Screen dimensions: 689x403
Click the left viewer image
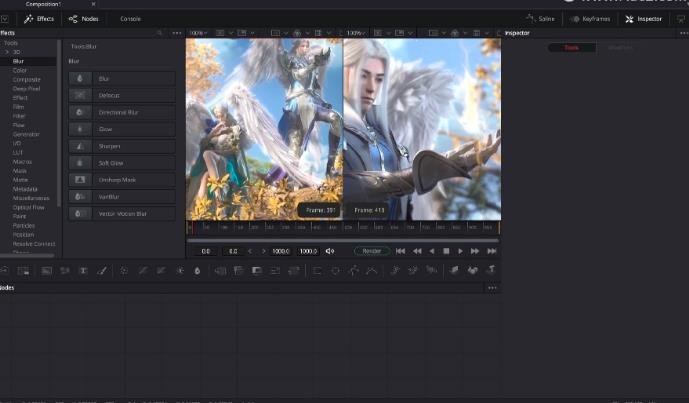264,129
